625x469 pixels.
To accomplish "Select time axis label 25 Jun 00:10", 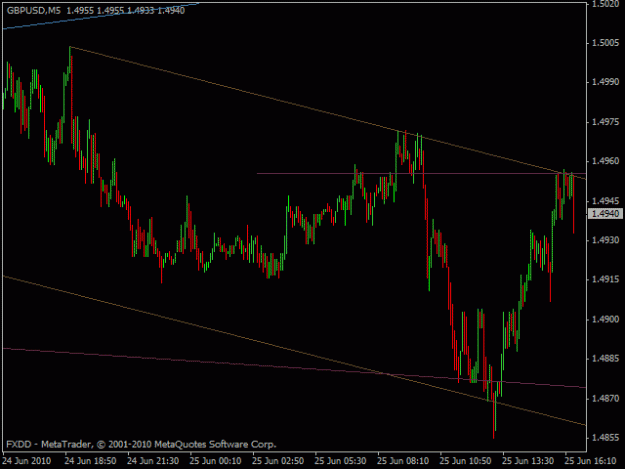I will pos(216,461).
